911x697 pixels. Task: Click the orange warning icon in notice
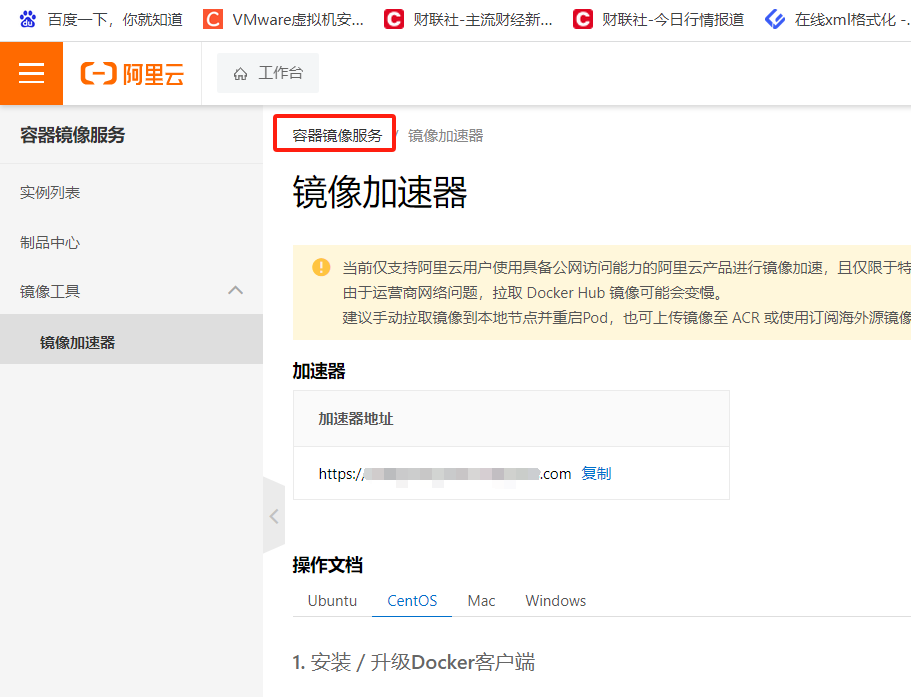321,267
